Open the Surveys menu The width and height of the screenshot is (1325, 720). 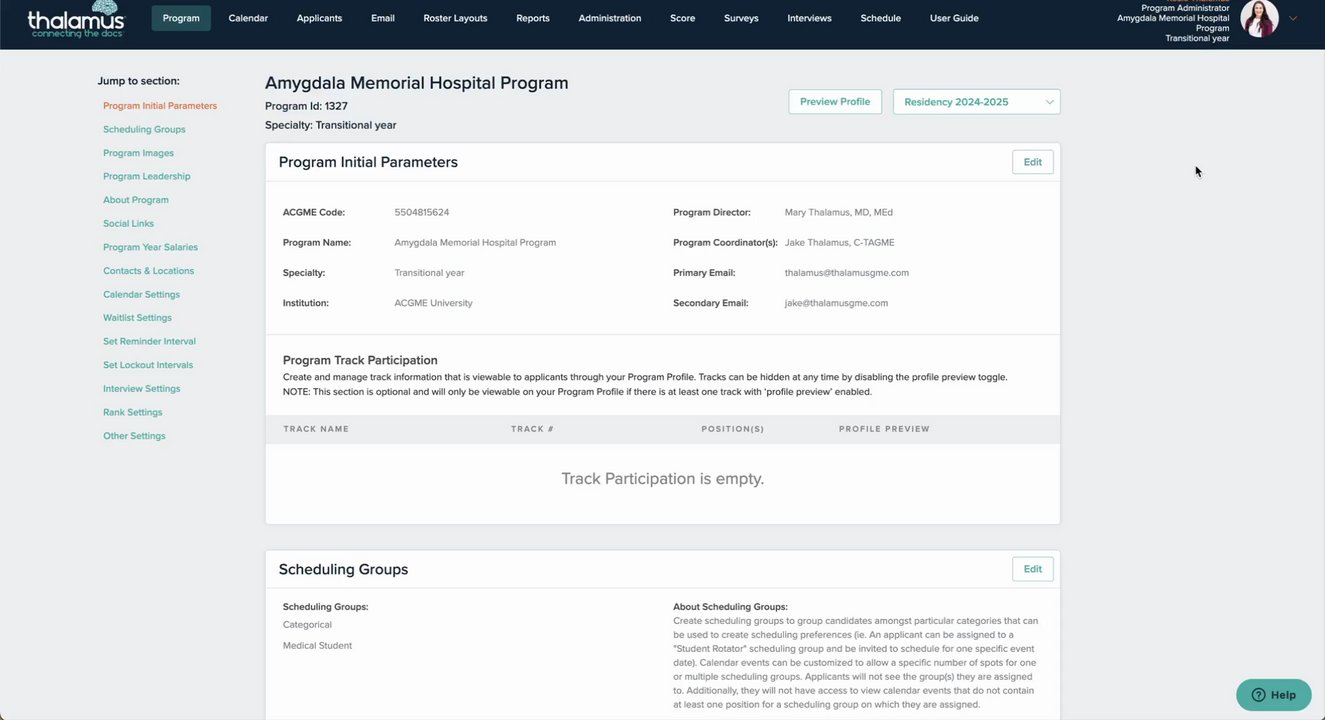[741, 18]
